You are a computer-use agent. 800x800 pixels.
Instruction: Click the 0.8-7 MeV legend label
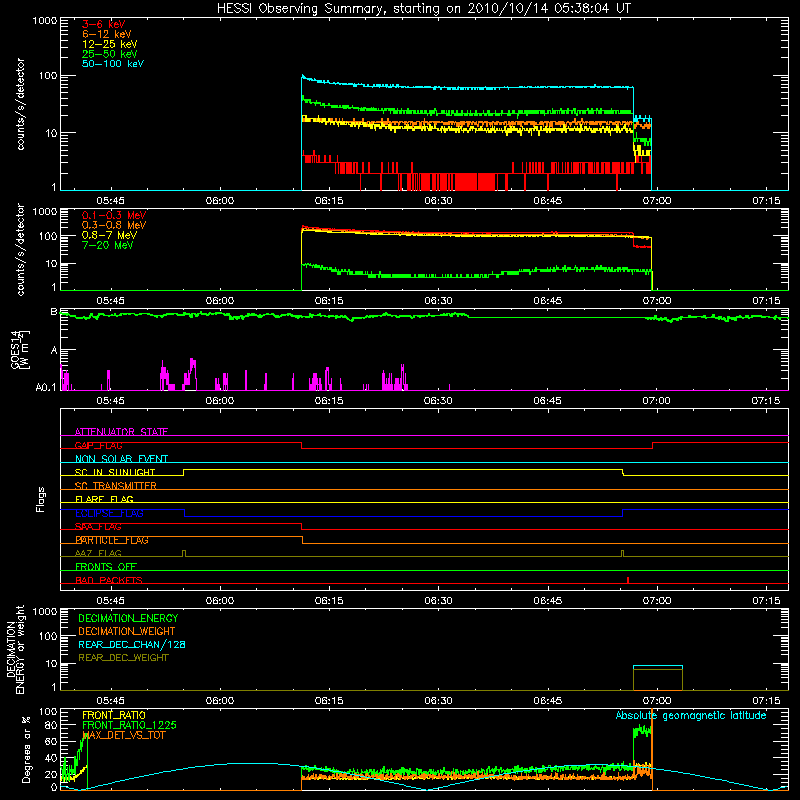coord(109,235)
